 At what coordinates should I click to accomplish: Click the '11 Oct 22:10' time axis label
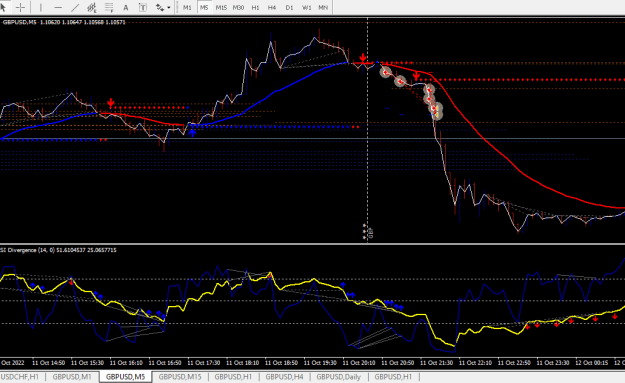click(x=475, y=363)
